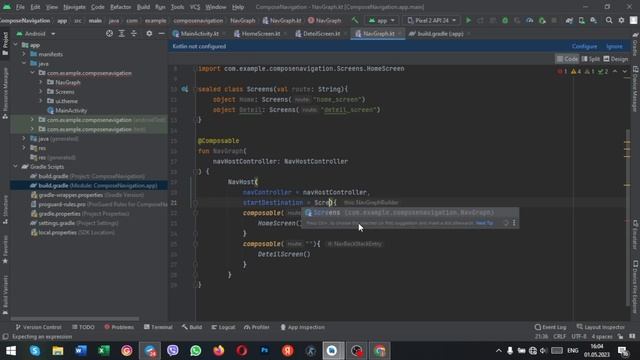Click the microphone tray icon
Viewport: 640px width, 360px height.
pos(510,351)
